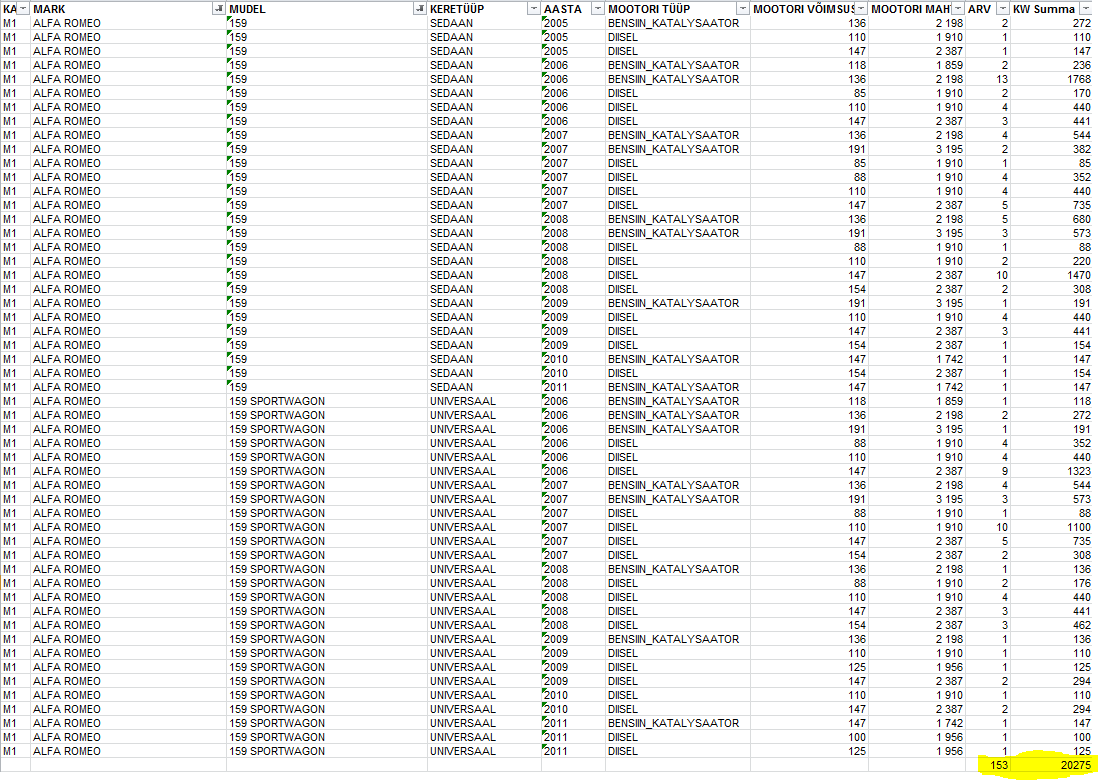Click the MARK column header cell

pyautogui.click(x=120, y=9)
